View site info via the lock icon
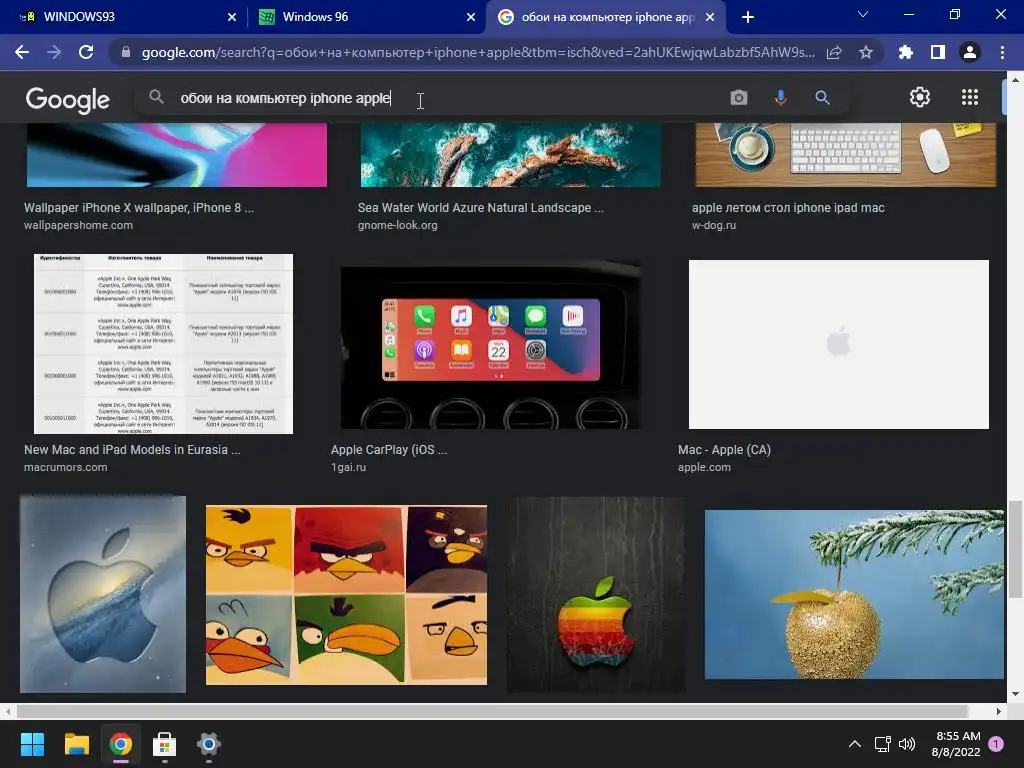Image resolution: width=1024 pixels, height=768 pixels. point(126,52)
